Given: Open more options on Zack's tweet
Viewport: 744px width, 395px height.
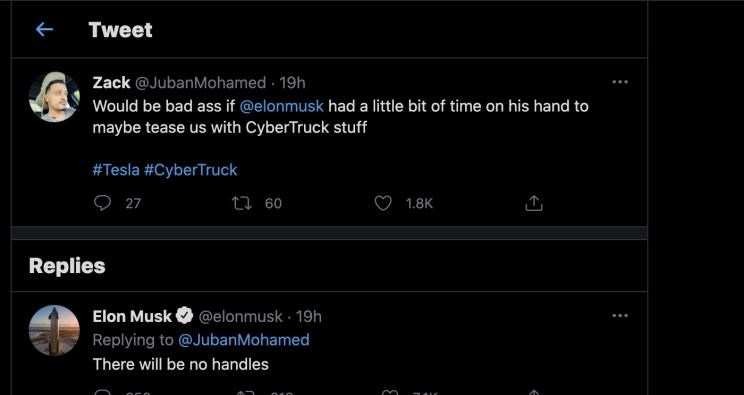Looking at the screenshot, I should pyautogui.click(x=620, y=82).
